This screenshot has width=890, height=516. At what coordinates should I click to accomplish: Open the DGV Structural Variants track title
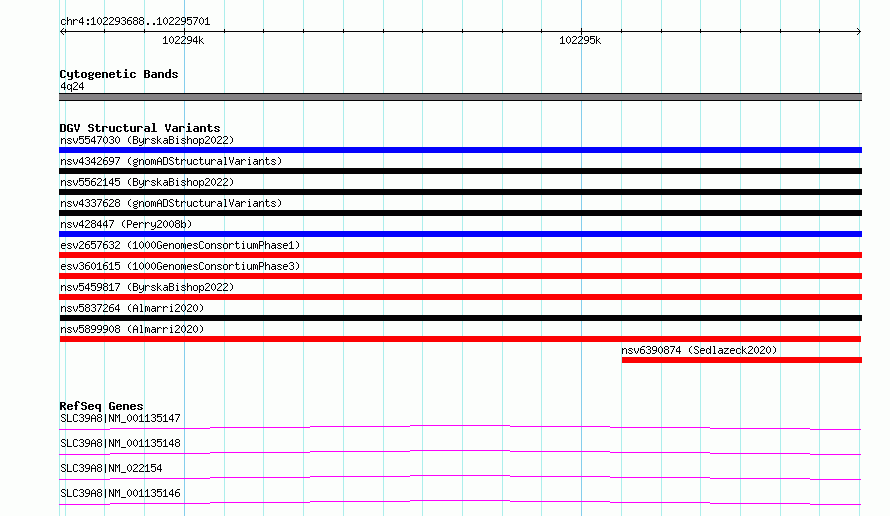pos(140,128)
